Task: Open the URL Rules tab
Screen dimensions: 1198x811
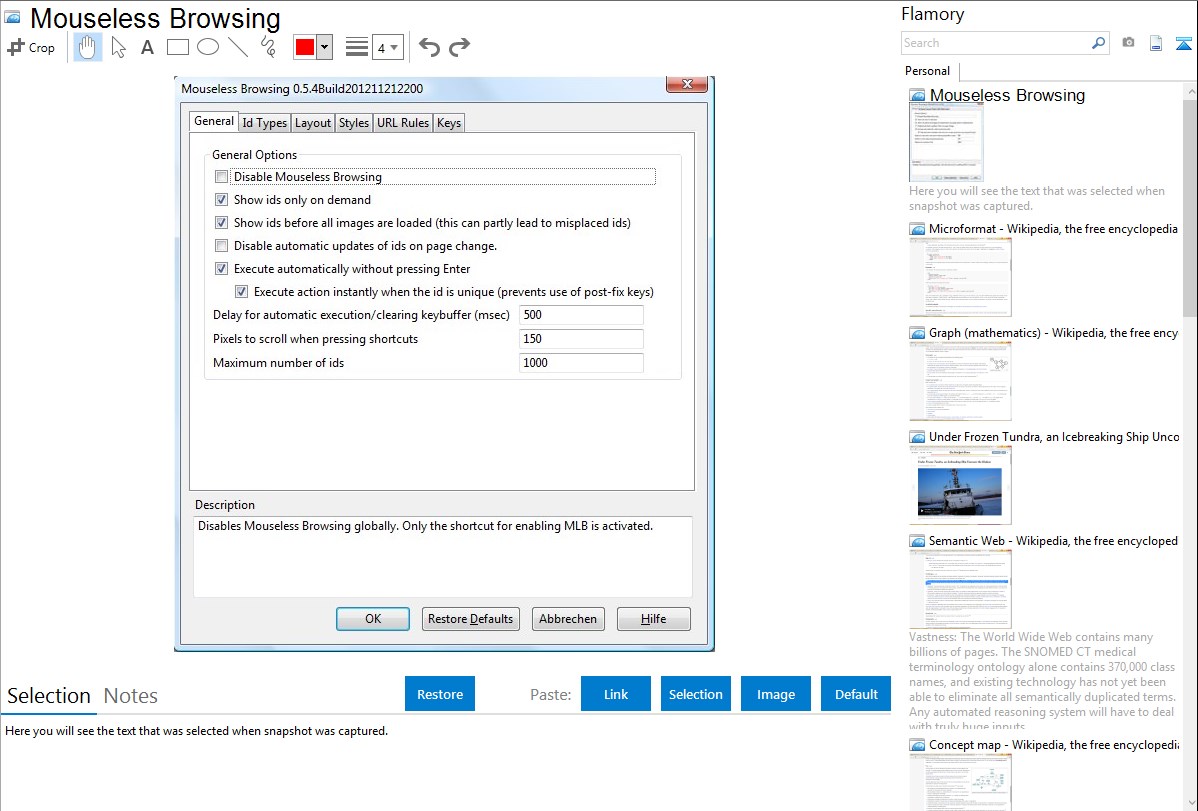Action: [x=403, y=122]
